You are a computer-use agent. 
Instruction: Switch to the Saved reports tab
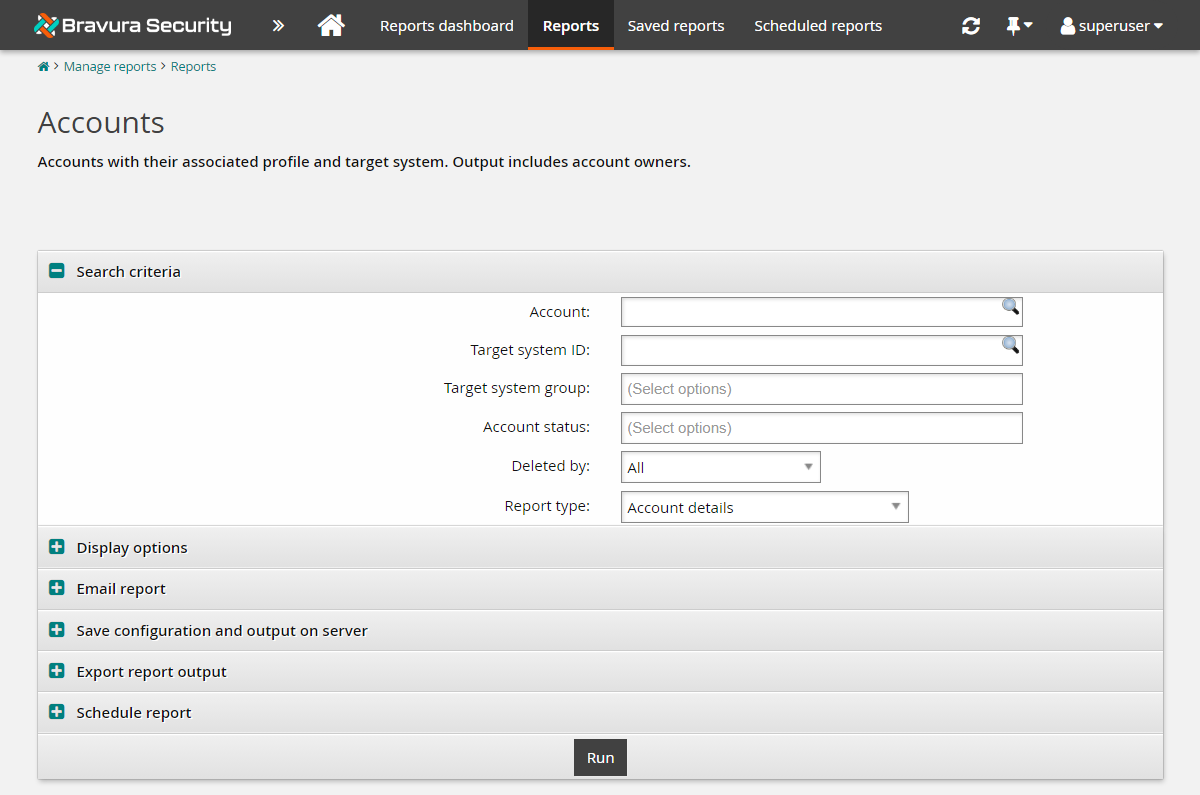pyautogui.click(x=676, y=25)
